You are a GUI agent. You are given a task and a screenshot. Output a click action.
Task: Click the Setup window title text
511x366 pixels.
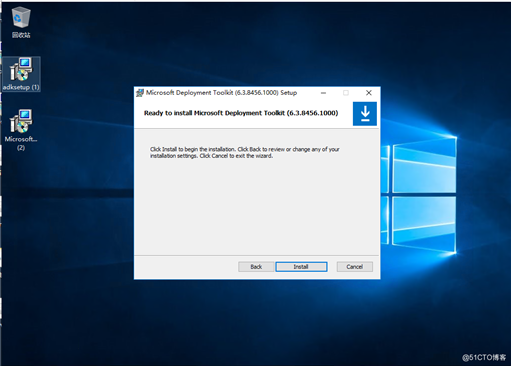pos(221,93)
